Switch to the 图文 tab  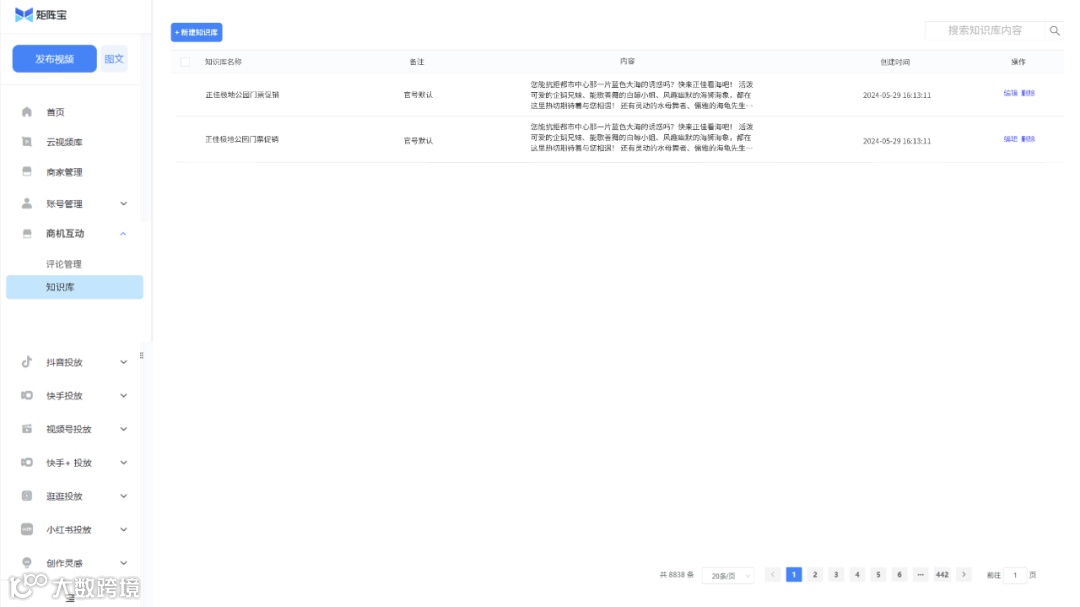pyautogui.click(x=115, y=59)
